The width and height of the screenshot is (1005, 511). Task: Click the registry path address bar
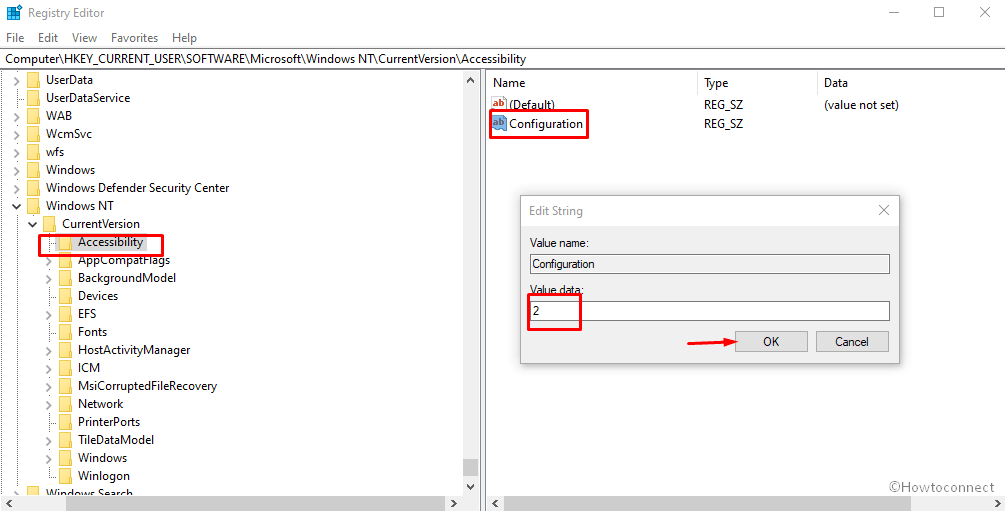502,59
